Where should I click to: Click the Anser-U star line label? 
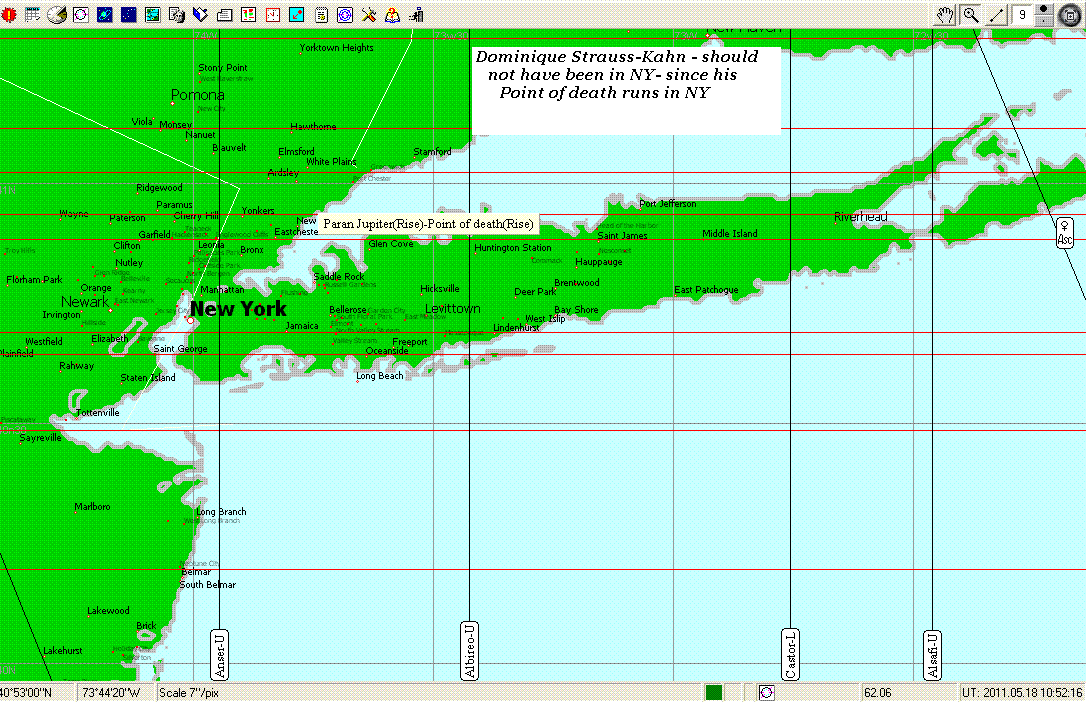click(219, 655)
